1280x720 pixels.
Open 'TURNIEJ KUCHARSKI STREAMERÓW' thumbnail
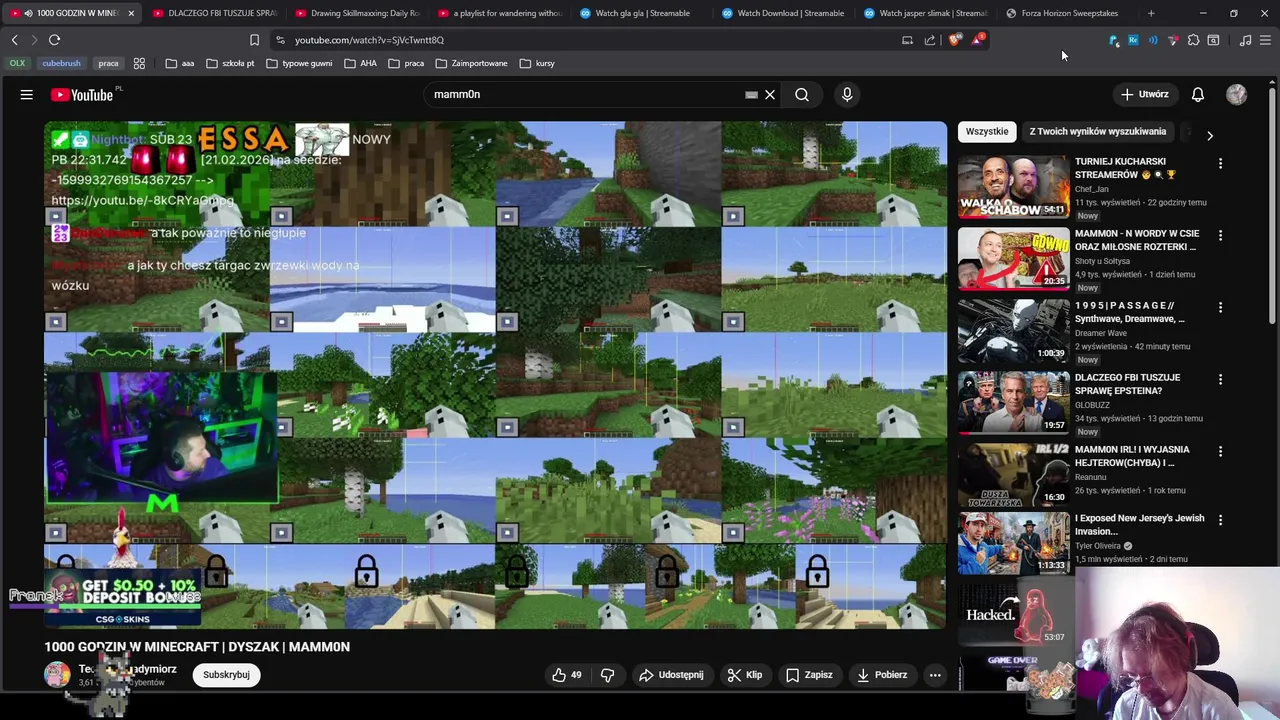point(1013,187)
